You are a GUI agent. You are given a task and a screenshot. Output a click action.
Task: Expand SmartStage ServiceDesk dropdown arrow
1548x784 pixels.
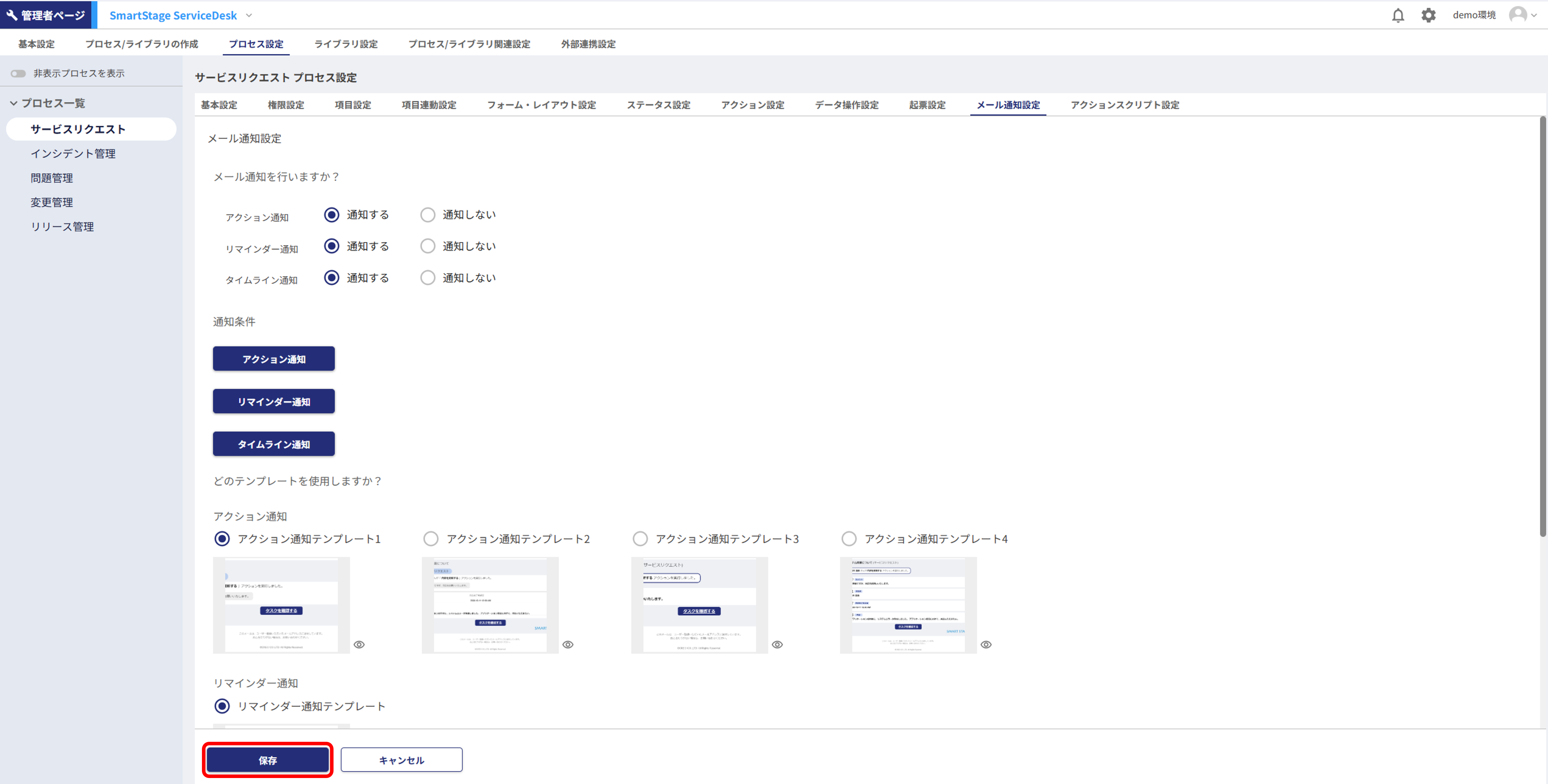pyautogui.click(x=249, y=15)
